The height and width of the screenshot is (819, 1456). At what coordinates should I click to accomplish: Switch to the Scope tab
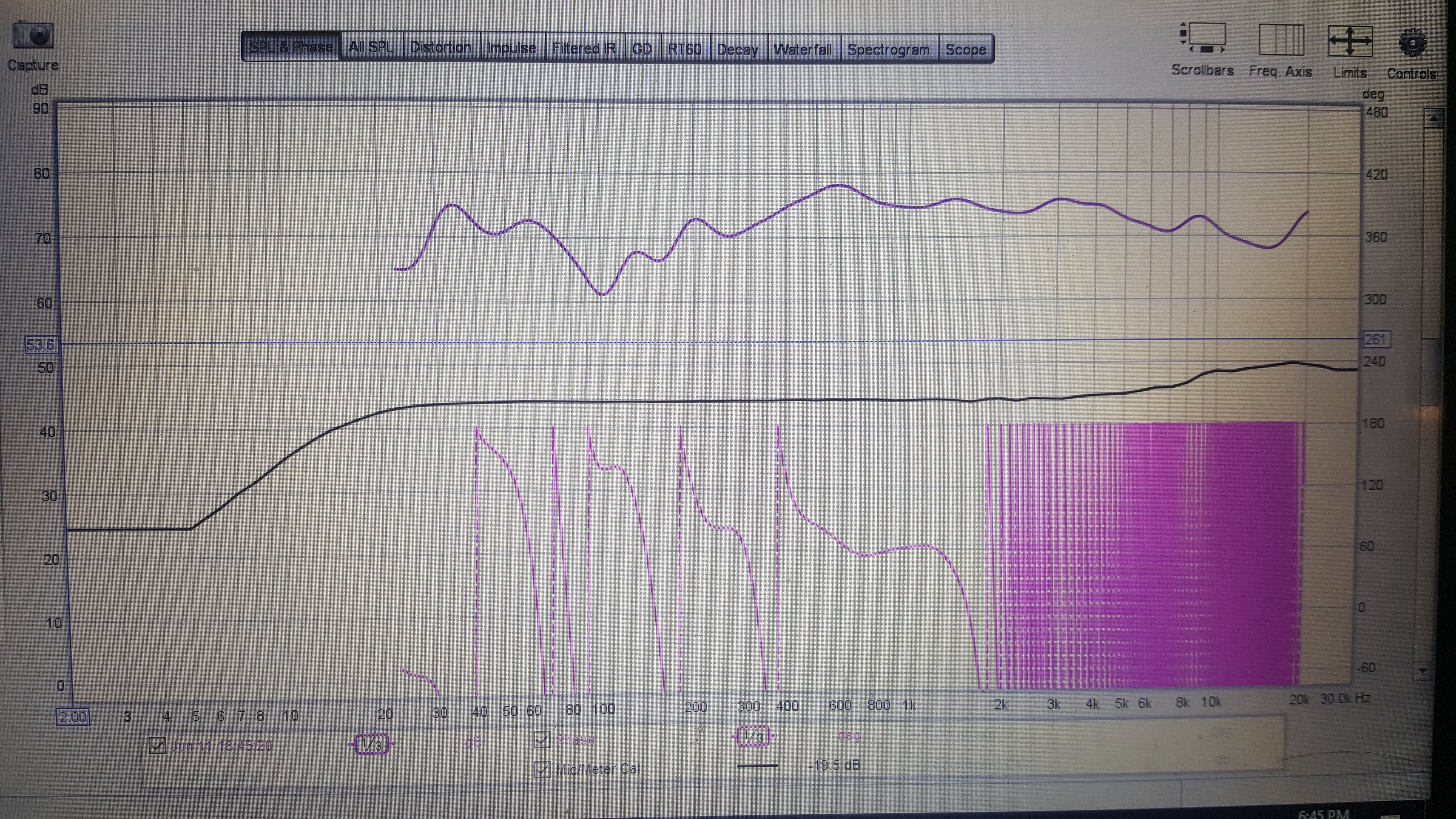tap(966, 50)
